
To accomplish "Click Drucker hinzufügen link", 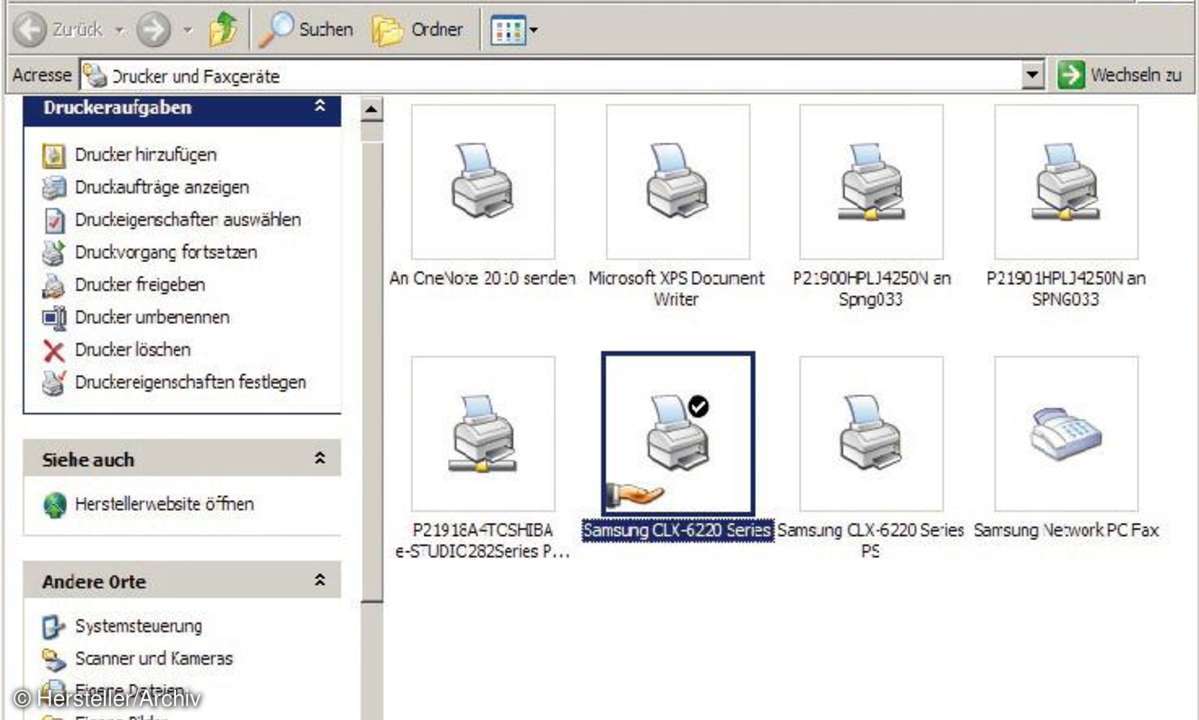I will (x=145, y=154).
